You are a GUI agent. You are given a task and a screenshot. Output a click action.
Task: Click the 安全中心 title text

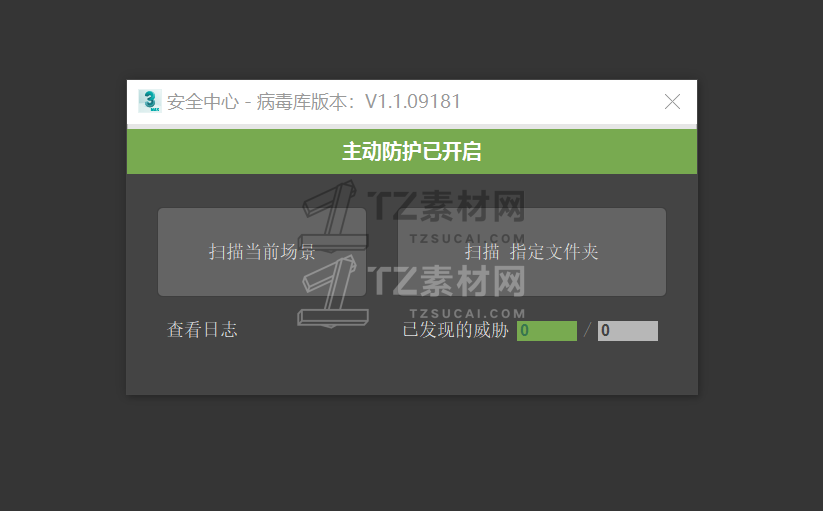coord(203,102)
